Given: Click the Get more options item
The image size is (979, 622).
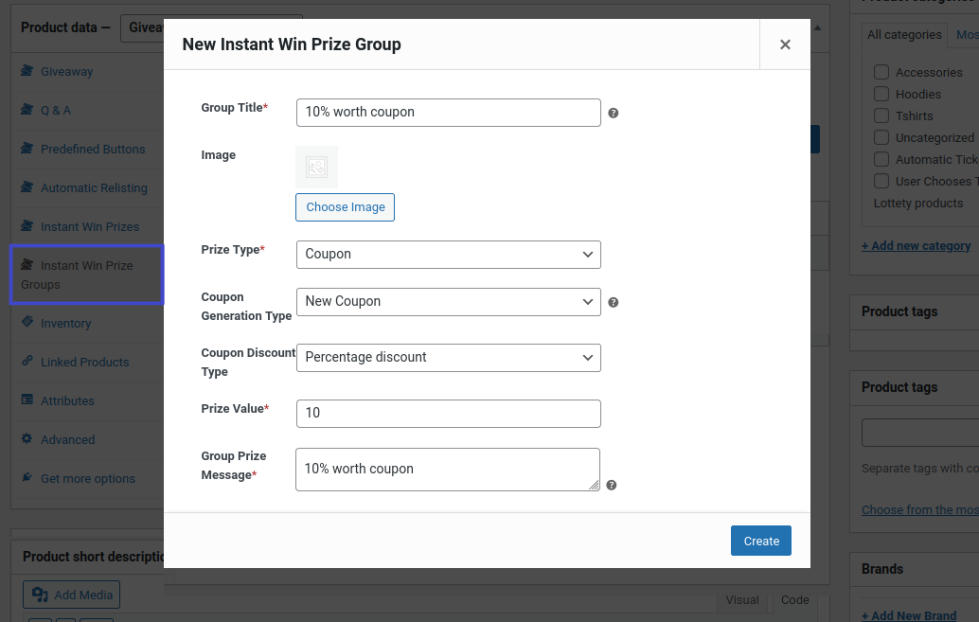Looking at the screenshot, I should pyautogui.click(x=87, y=479).
